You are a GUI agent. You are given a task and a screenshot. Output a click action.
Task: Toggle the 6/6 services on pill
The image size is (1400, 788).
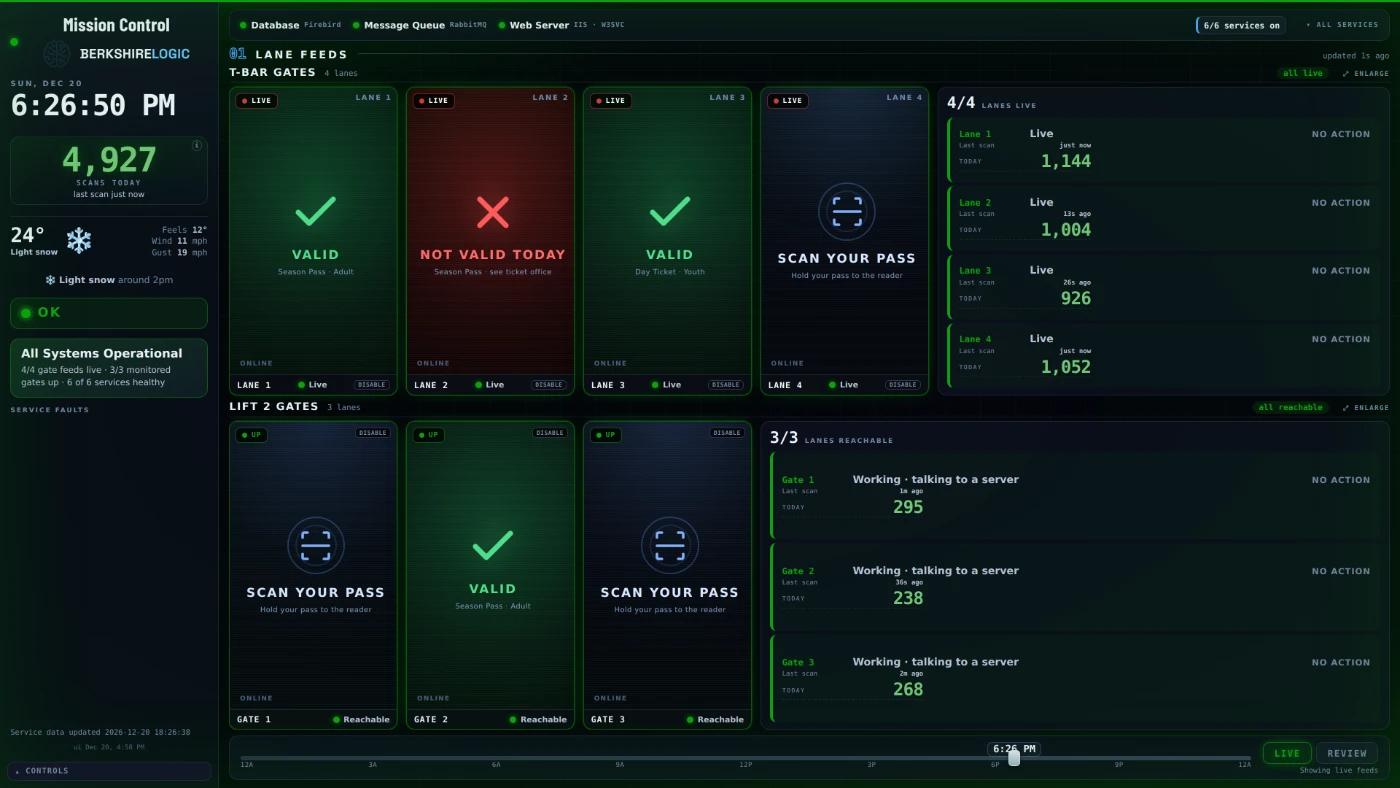pos(1241,25)
